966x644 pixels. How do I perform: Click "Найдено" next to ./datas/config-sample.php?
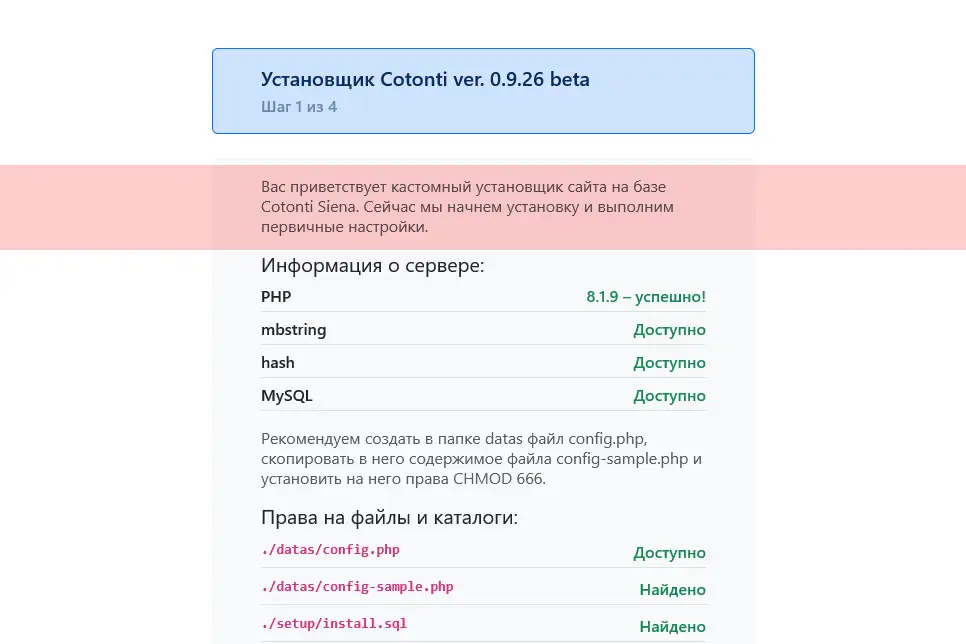click(x=672, y=589)
